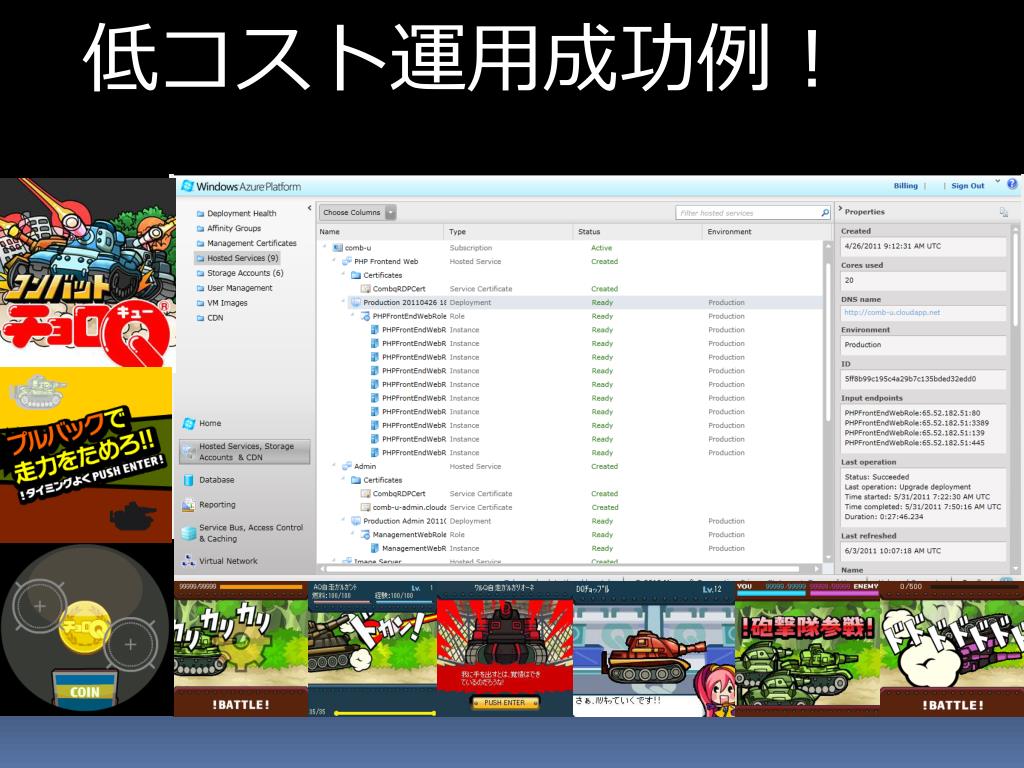
Task: Click the Home navigation icon
Action: pos(189,423)
